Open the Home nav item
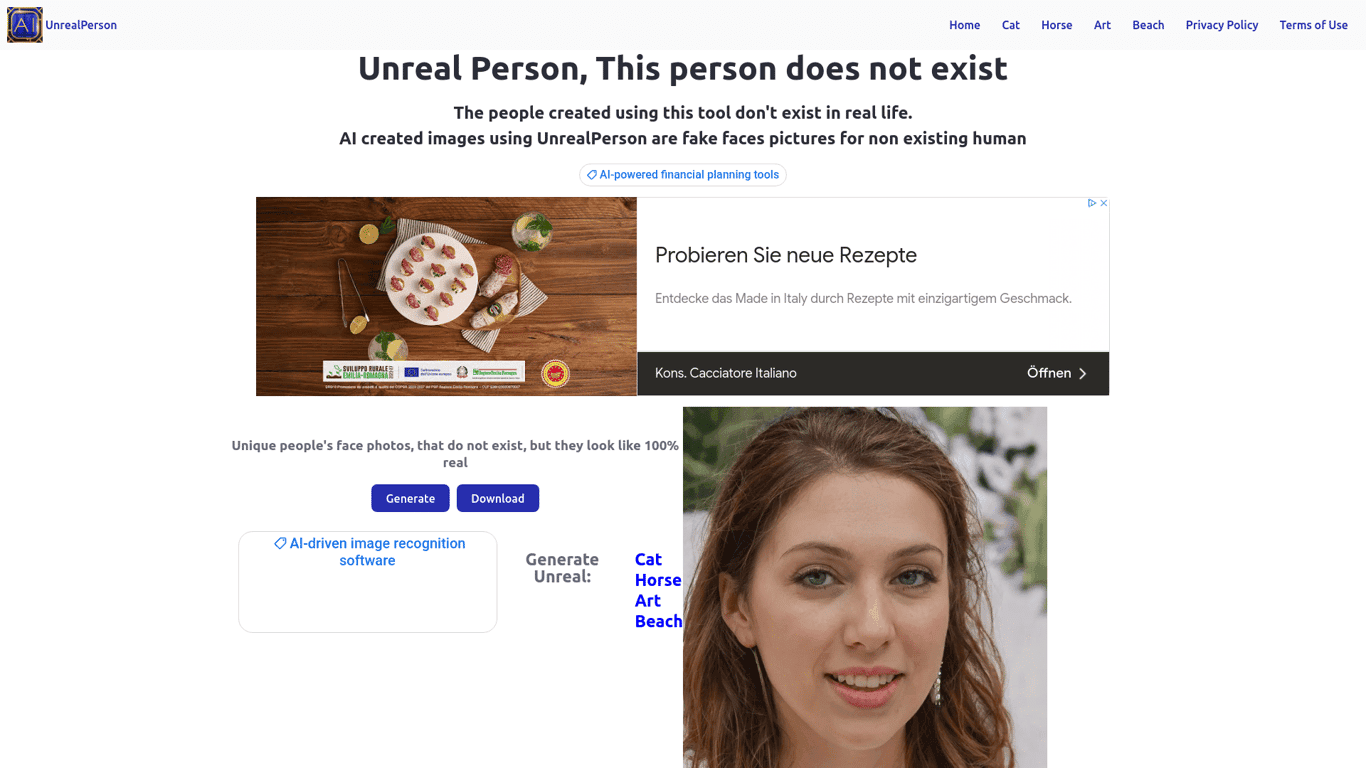This screenshot has height=768, width=1366. 964,25
